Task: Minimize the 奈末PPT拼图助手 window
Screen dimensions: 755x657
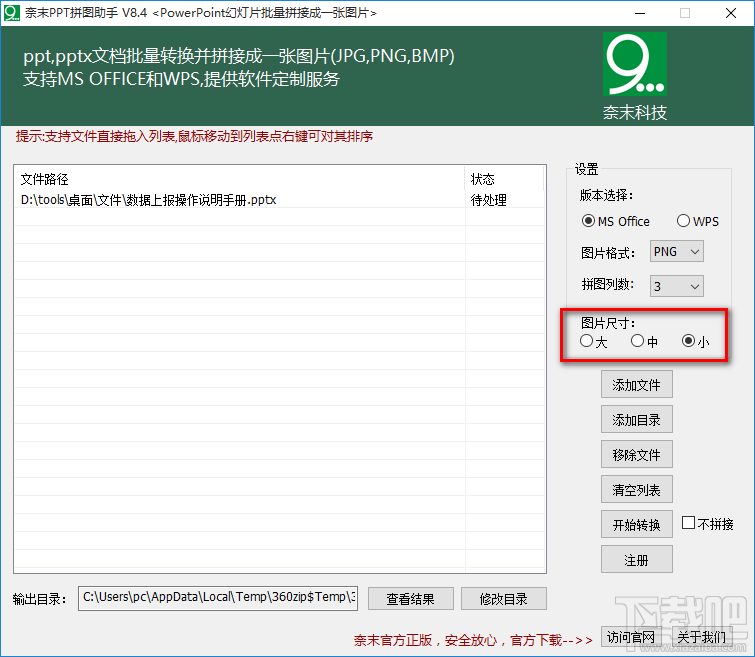Action: [640, 13]
